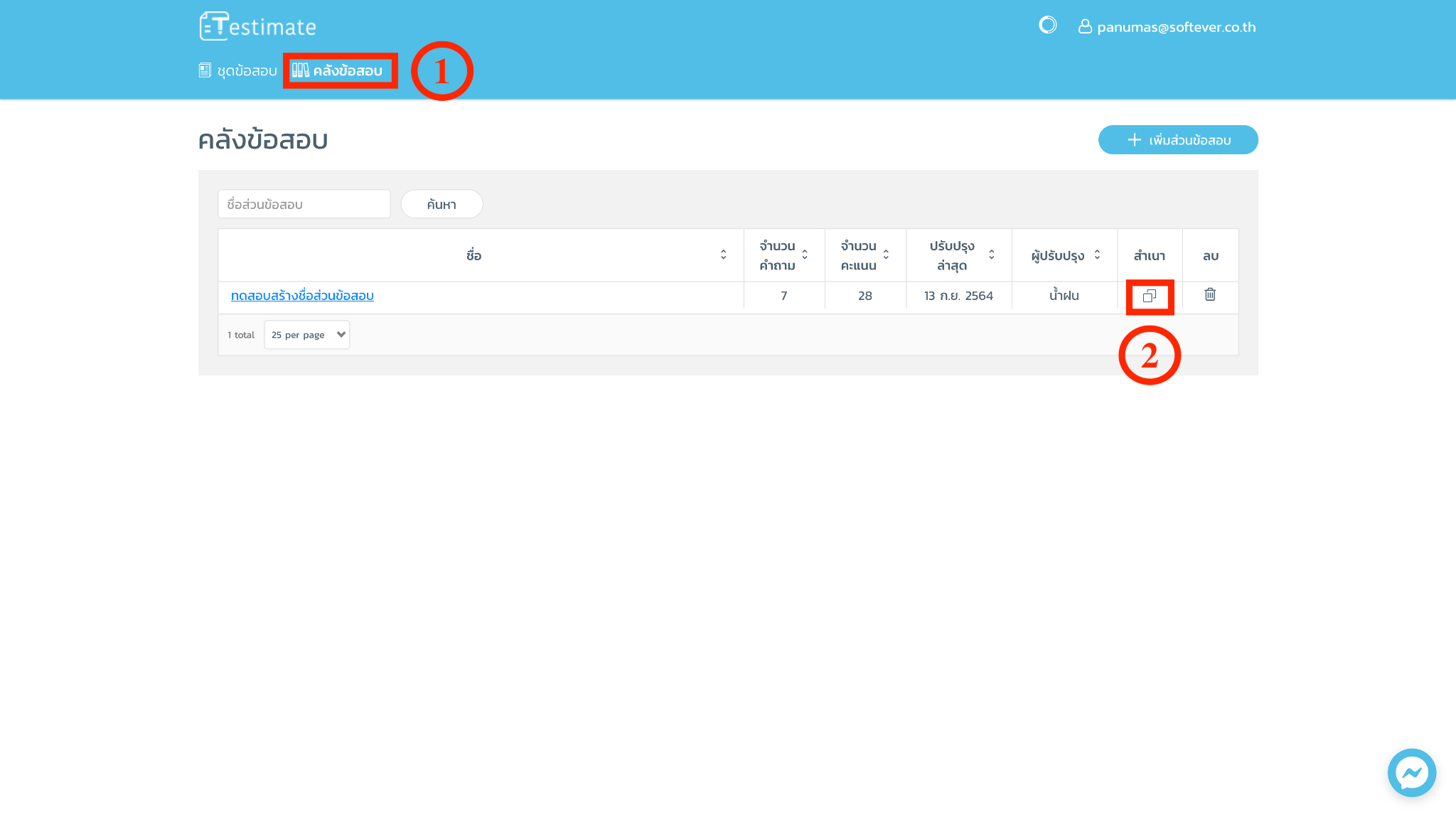
Task: Sort by ปรับปรุงล่าสุด column arrows
Action: (991, 255)
